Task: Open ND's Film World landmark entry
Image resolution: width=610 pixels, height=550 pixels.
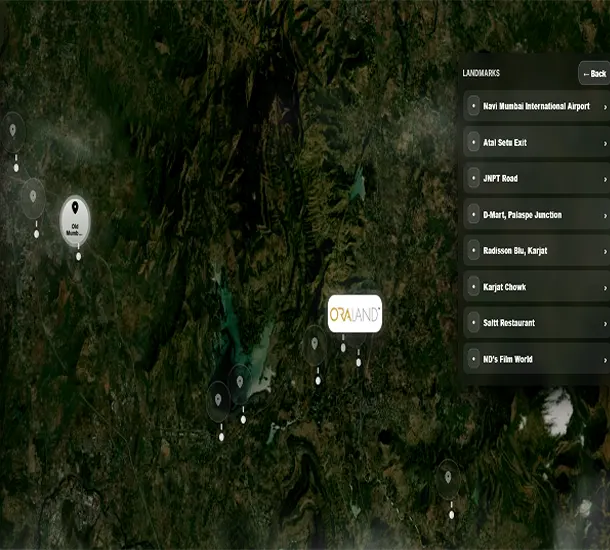Action: pyautogui.click(x=536, y=359)
